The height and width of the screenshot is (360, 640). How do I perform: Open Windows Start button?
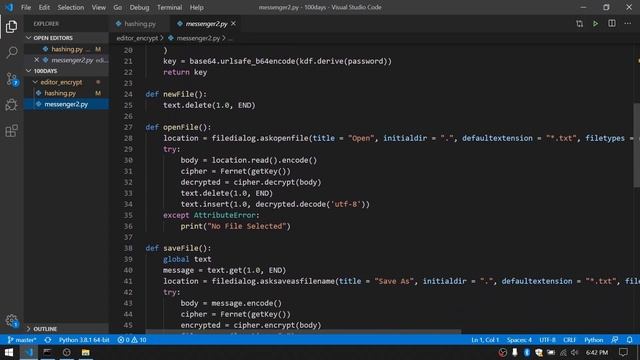point(9,352)
